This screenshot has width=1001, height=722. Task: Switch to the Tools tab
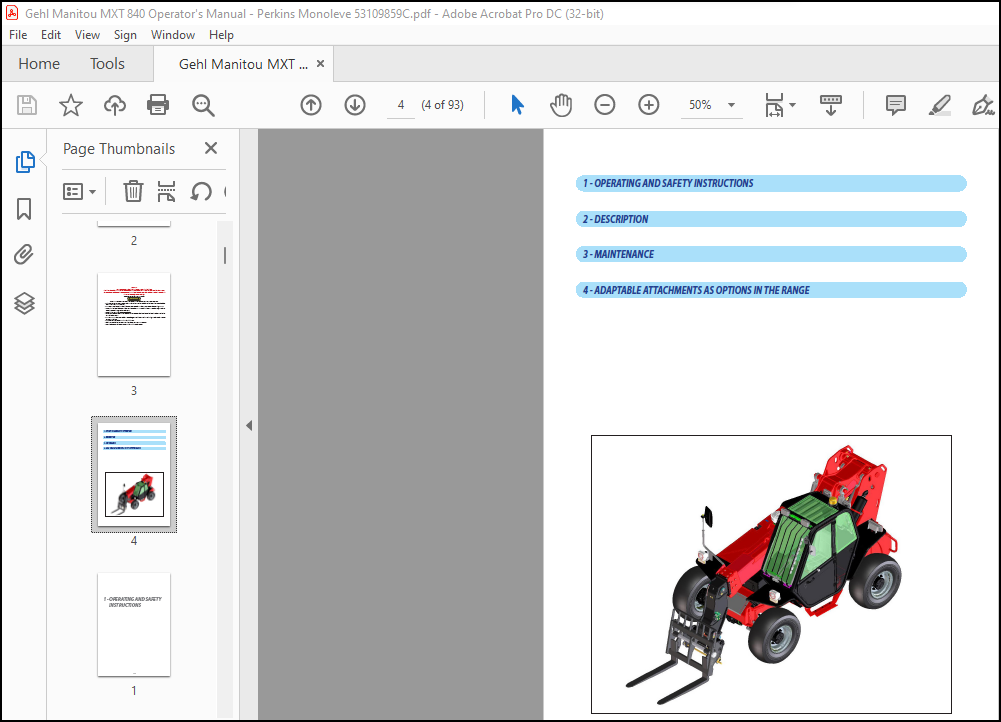point(107,64)
